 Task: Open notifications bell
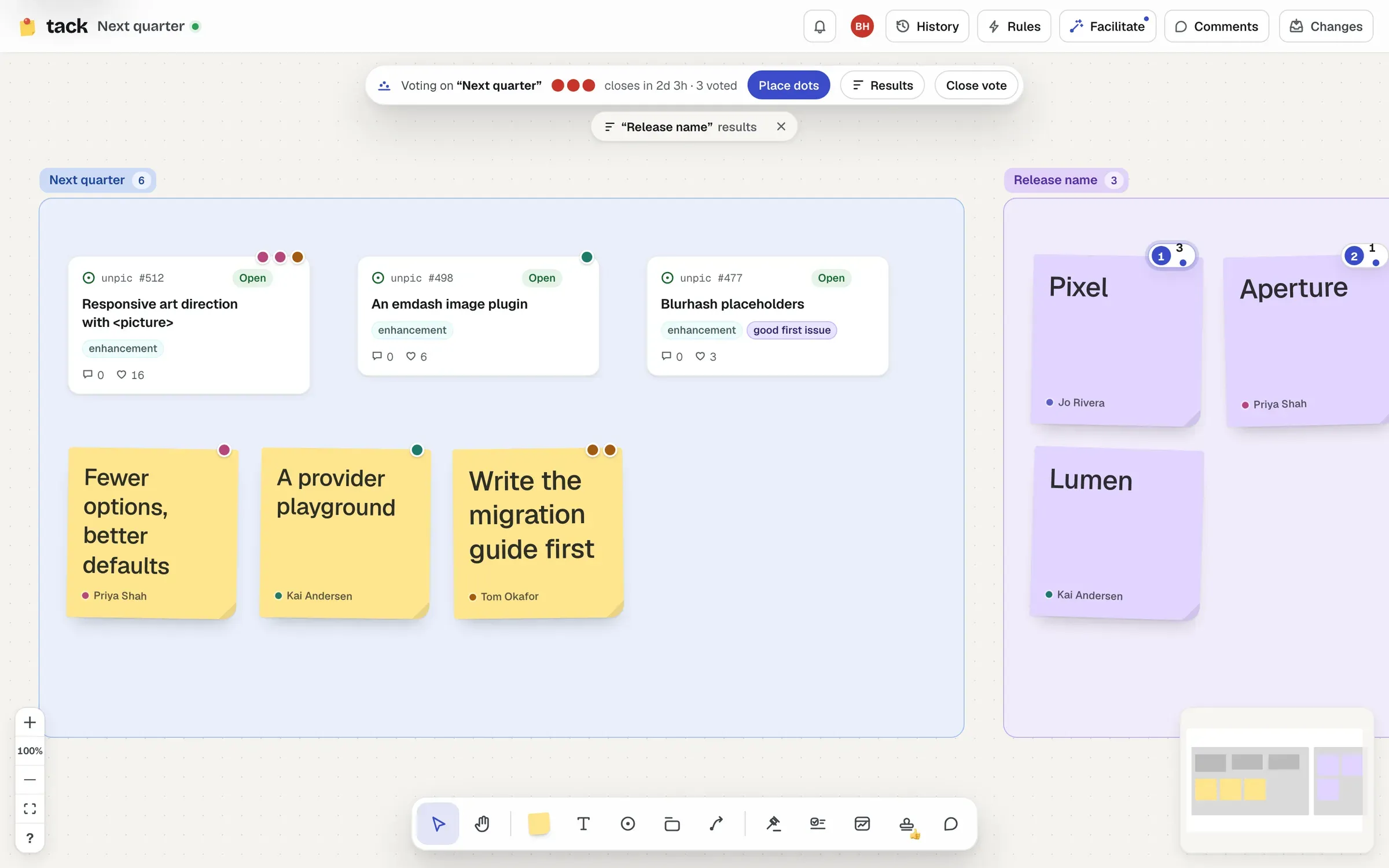click(x=820, y=26)
